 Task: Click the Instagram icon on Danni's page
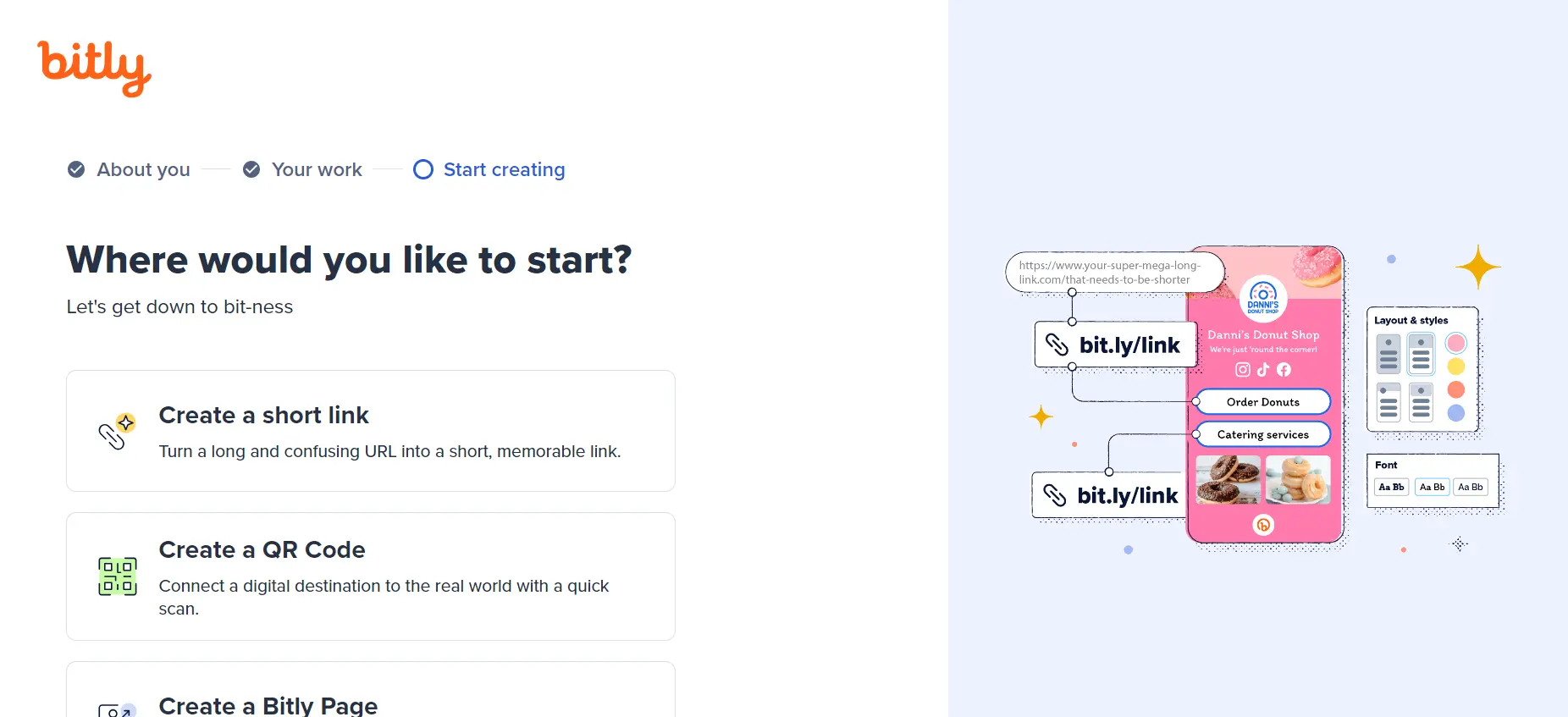(1242, 370)
